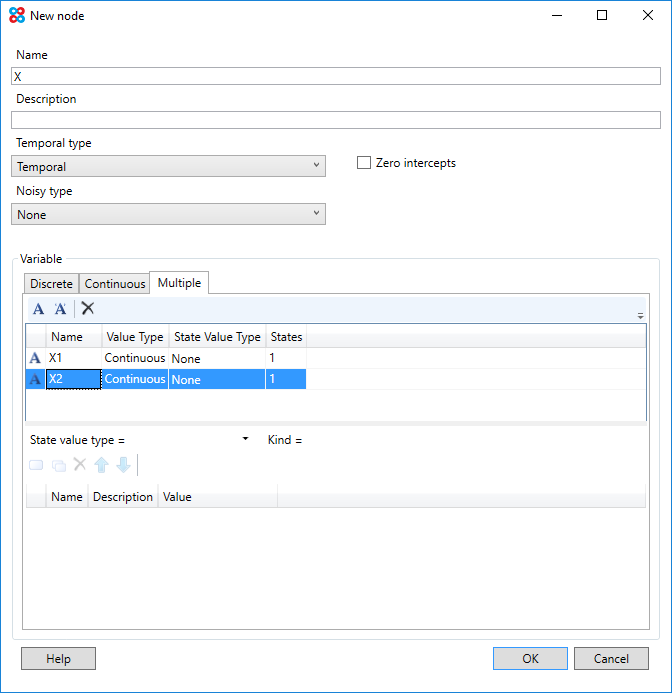Select the X2 name cell
Image resolution: width=672 pixels, height=693 pixels.
coord(74,379)
